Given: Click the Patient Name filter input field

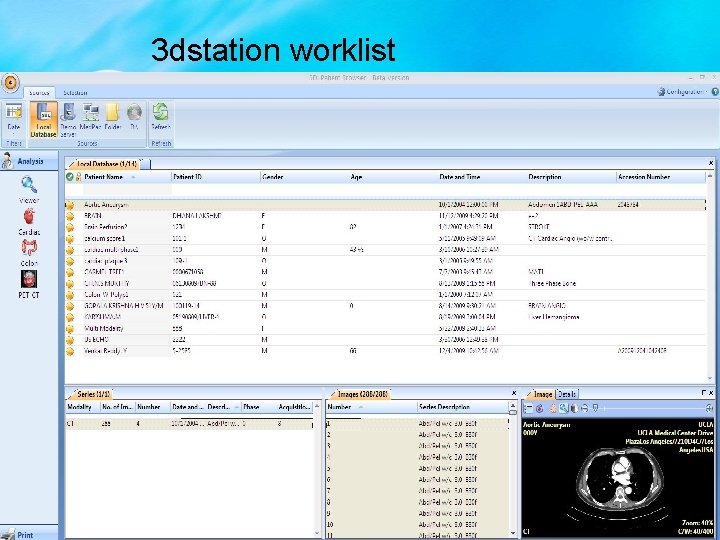Looking at the screenshot, I should click(127, 189).
